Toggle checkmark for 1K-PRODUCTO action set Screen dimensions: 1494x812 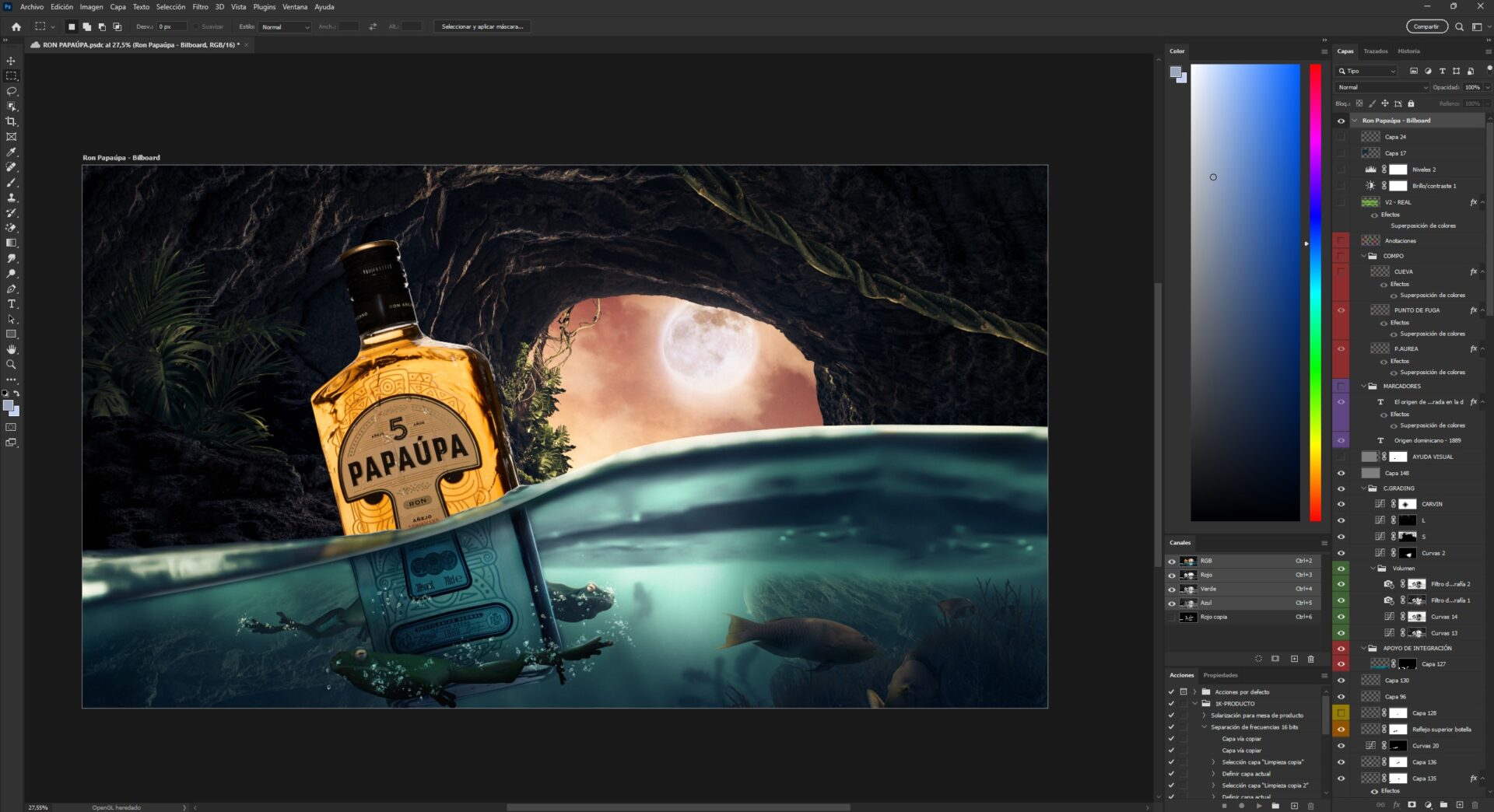point(1171,704)
